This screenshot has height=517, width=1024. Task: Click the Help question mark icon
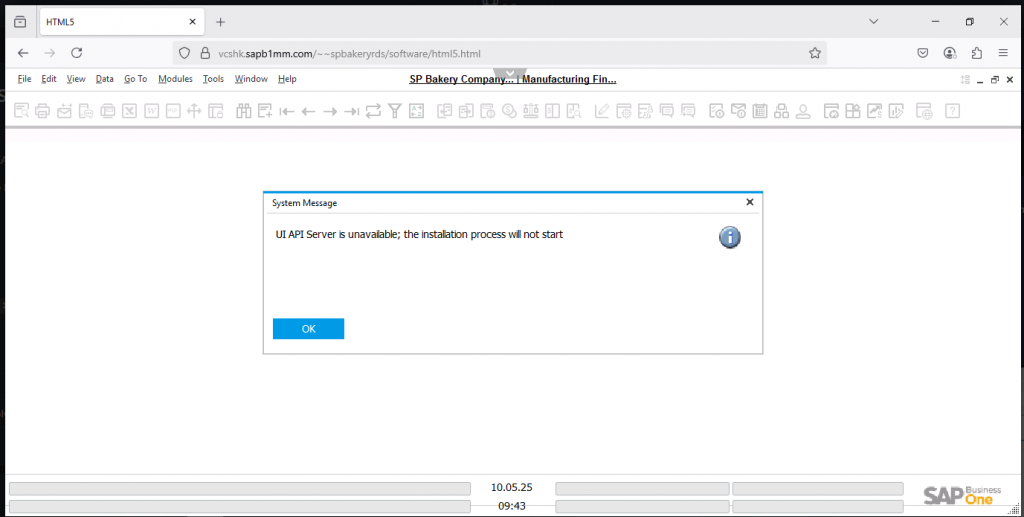pos(953,112)
